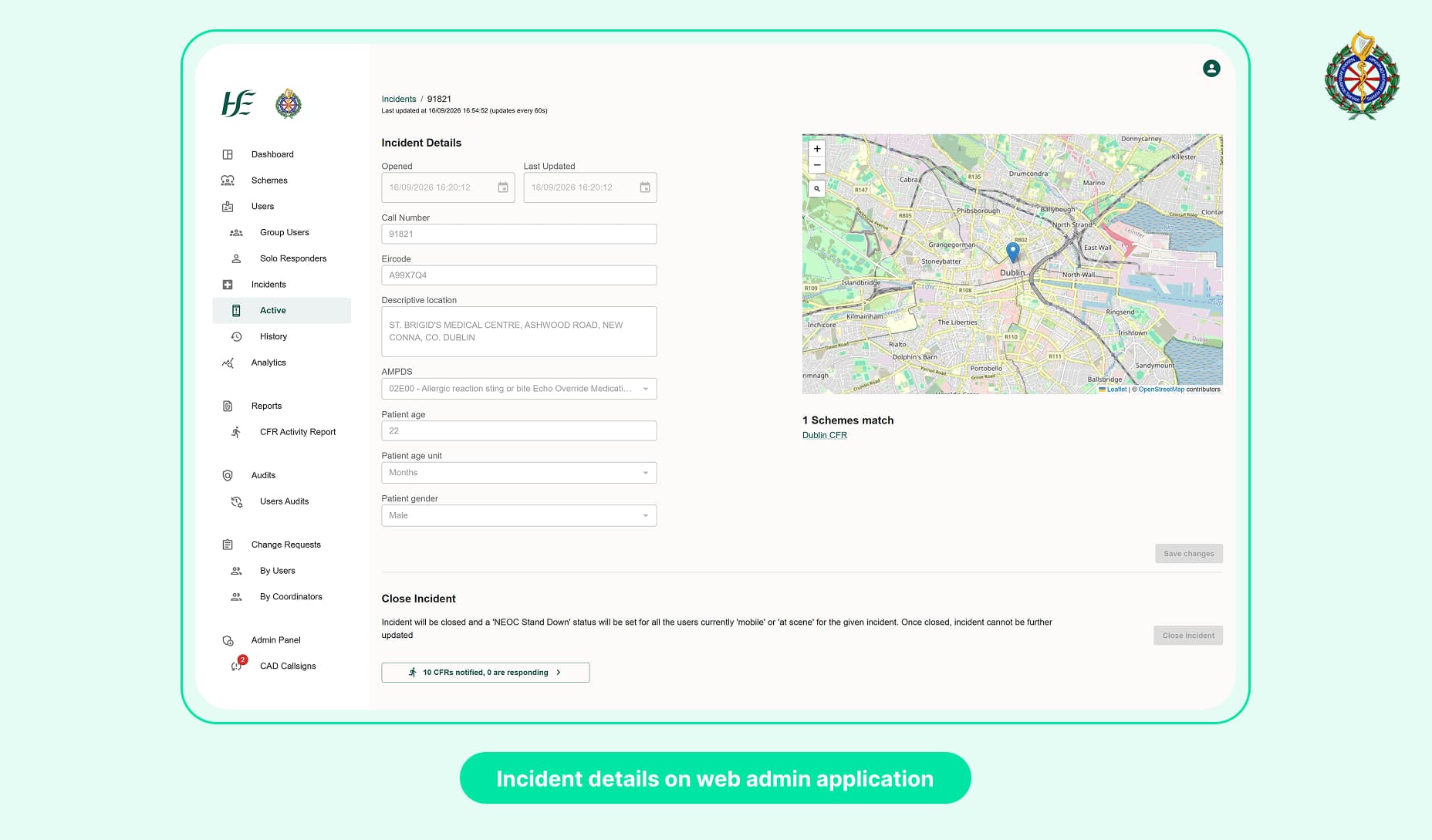1432x840 pixels.
Task: Click the Descriptive location text area
Action: pos(519,332)
